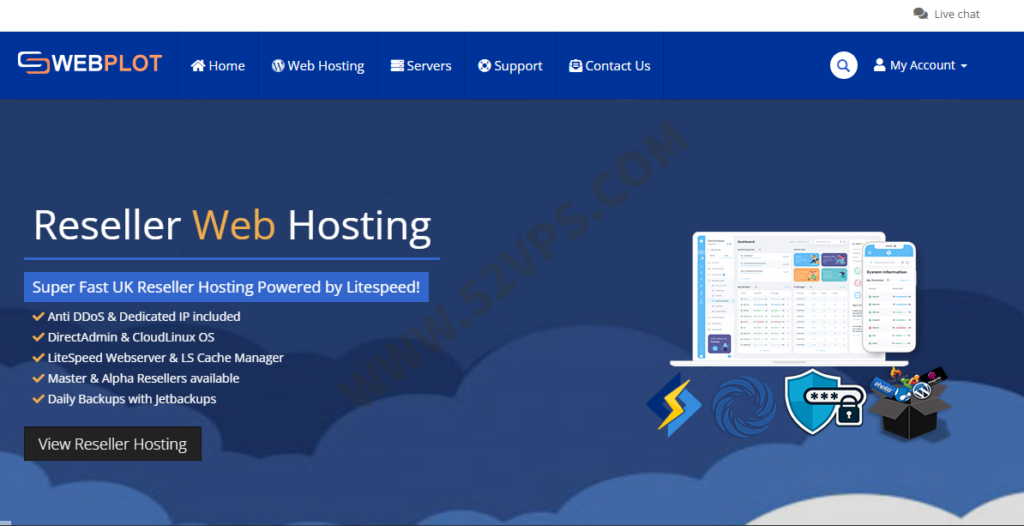Click the phone System Information preview
The image size is (1024, 526).
coord(889,297)
